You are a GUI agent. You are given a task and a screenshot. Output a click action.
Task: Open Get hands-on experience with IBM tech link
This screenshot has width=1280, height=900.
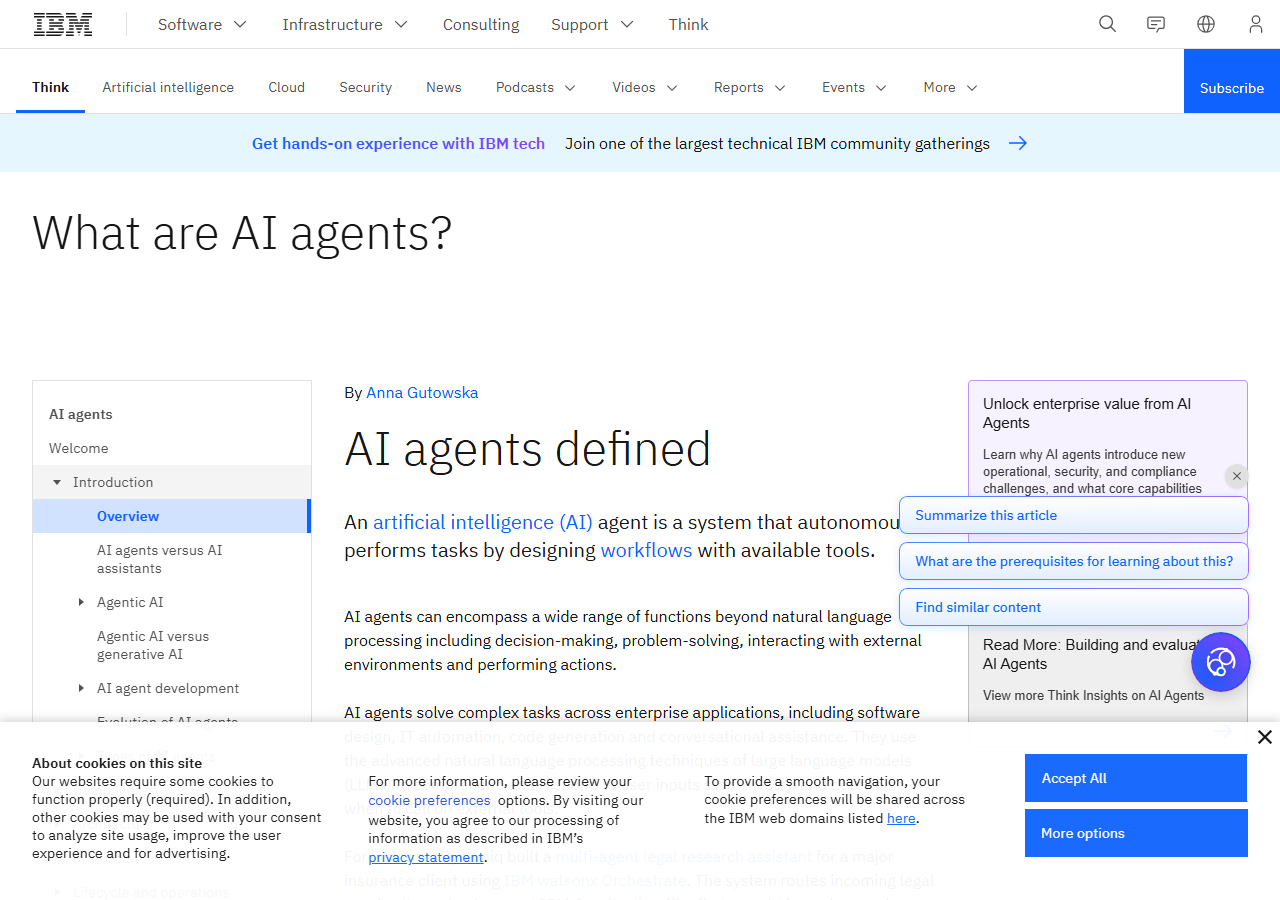[x=398, y=143]
